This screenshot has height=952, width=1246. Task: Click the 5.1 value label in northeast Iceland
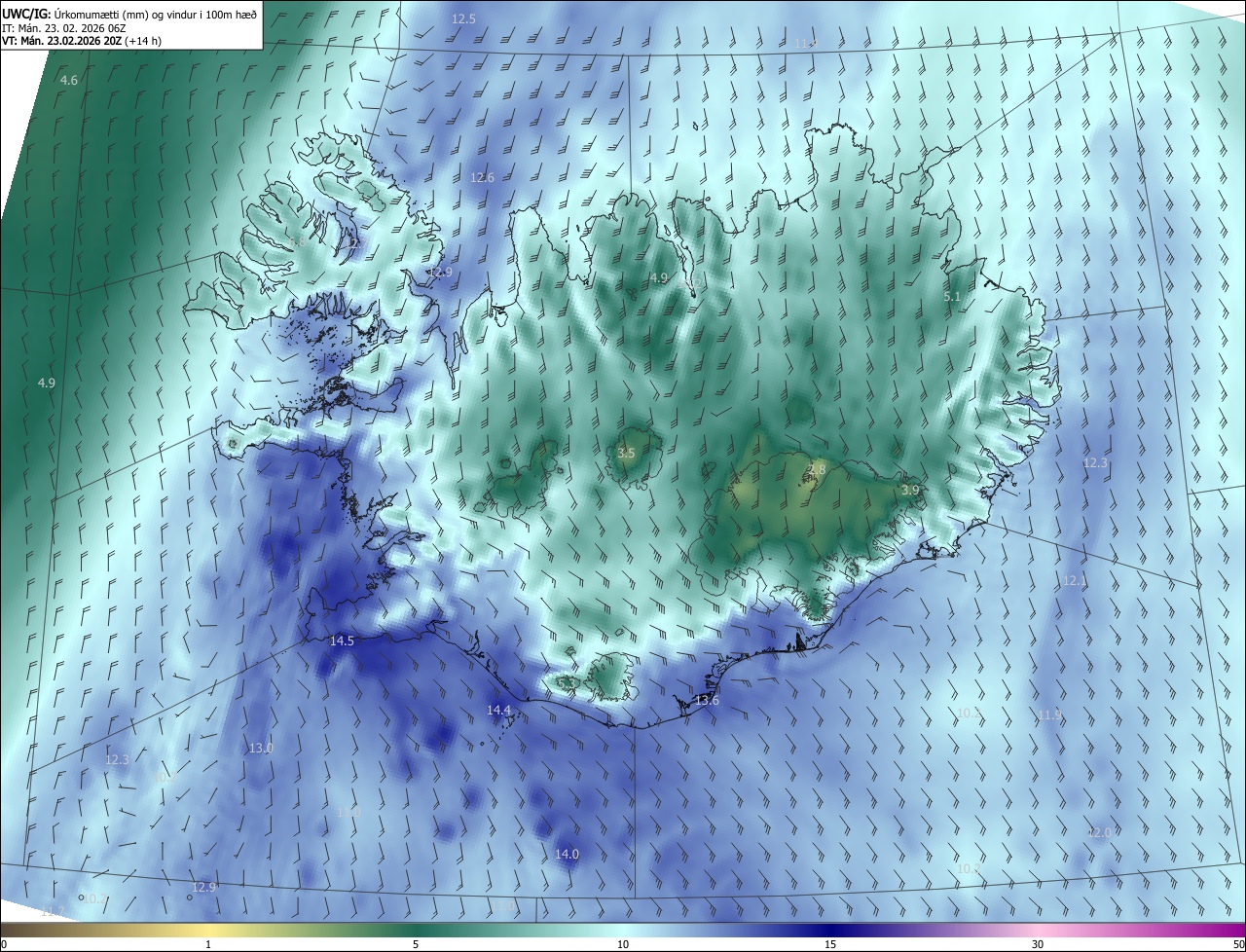(x=952, y=296)
